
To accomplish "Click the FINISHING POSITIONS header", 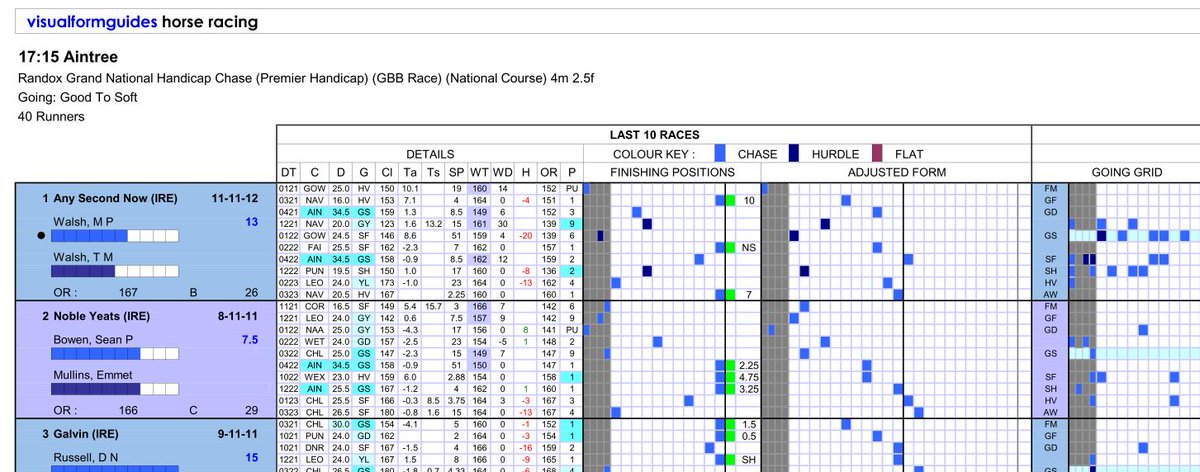I will pyautogui.click(x=671, y=173).
